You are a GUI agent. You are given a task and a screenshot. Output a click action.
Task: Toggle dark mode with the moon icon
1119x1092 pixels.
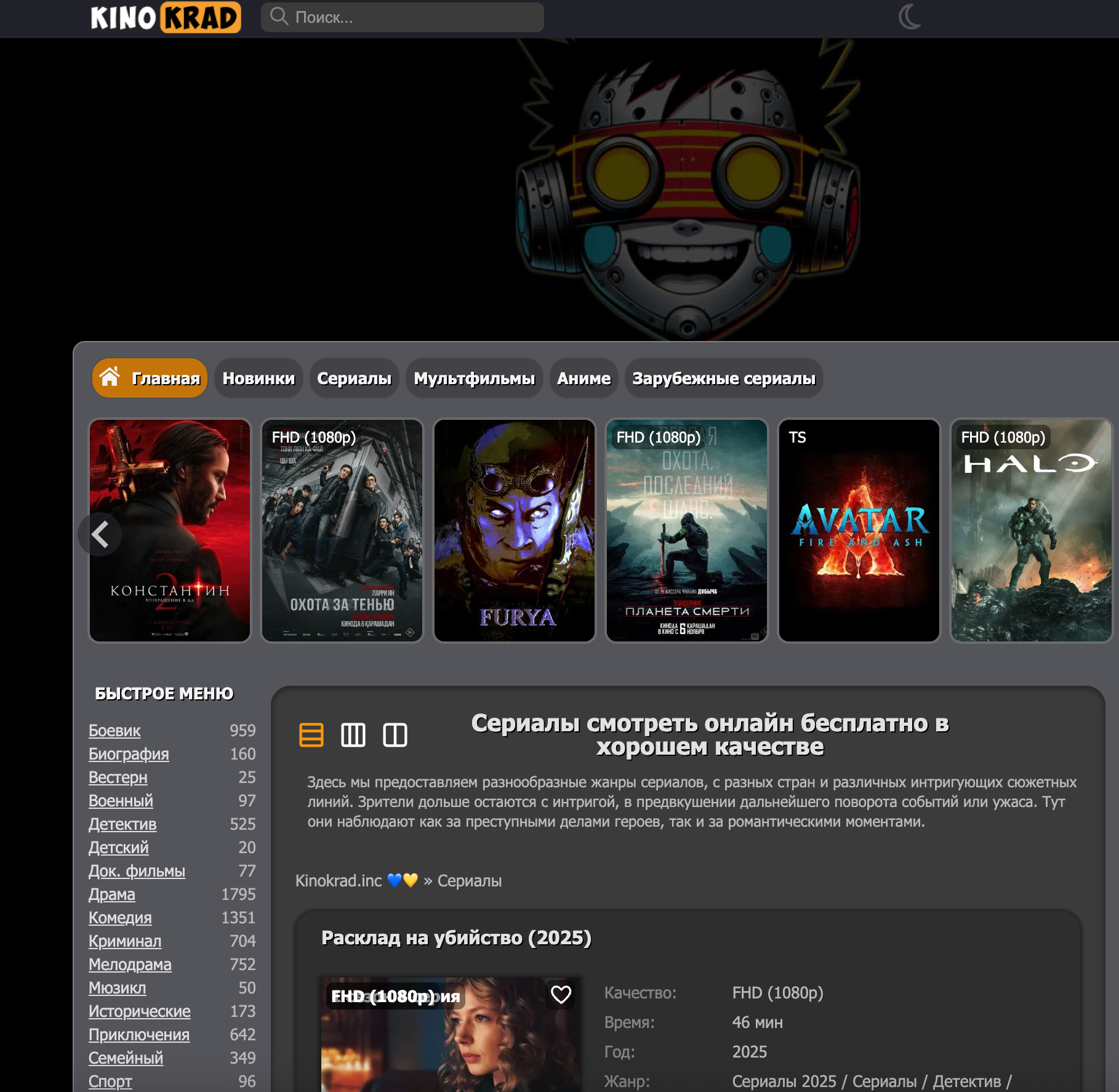tap(910, 17)
